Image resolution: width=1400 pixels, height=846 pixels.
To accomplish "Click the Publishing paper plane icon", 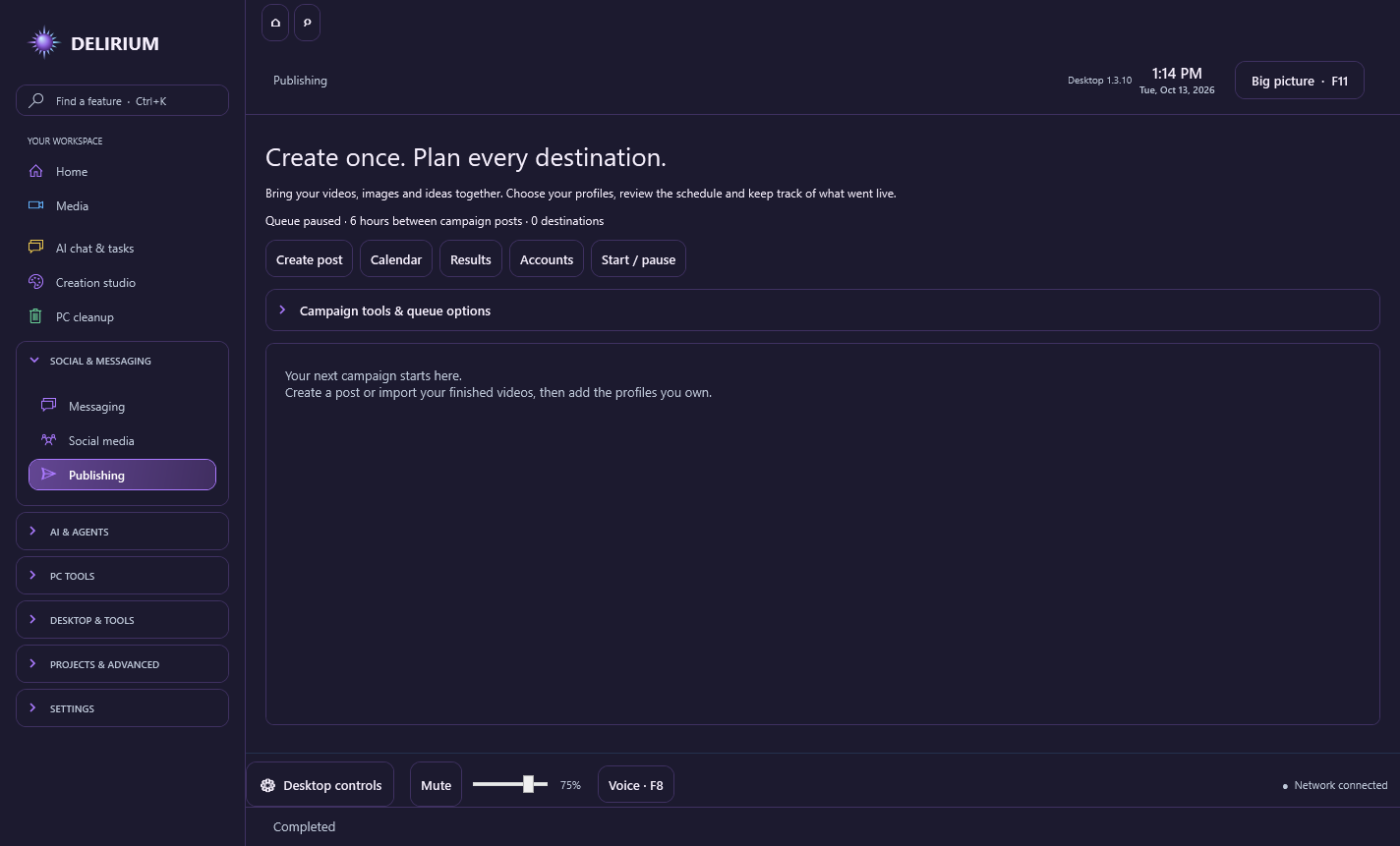I will (48, 475).
